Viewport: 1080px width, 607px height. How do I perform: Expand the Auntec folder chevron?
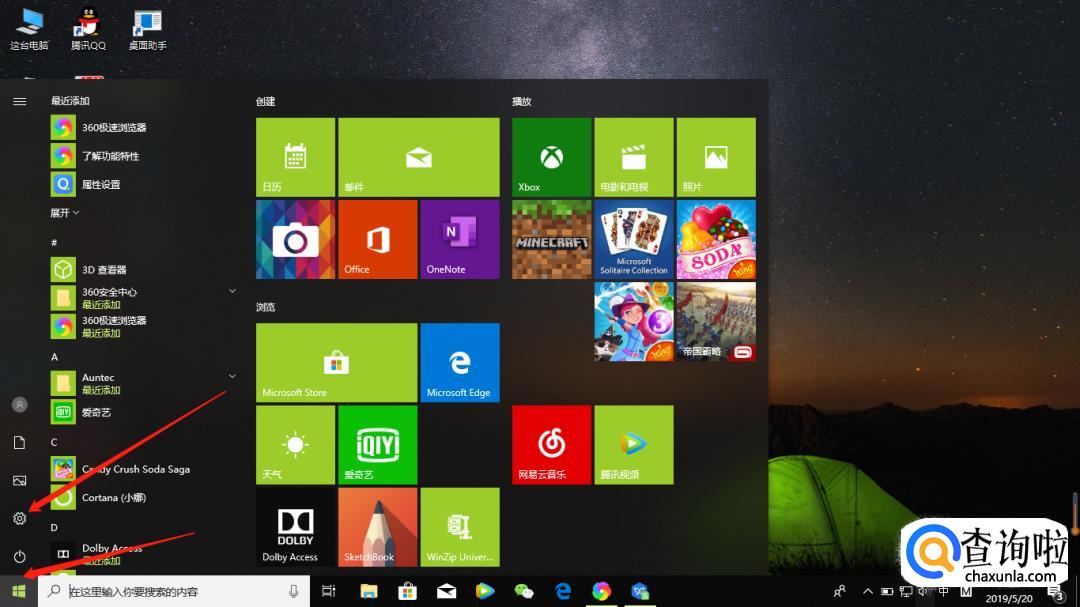pos(232,376)
